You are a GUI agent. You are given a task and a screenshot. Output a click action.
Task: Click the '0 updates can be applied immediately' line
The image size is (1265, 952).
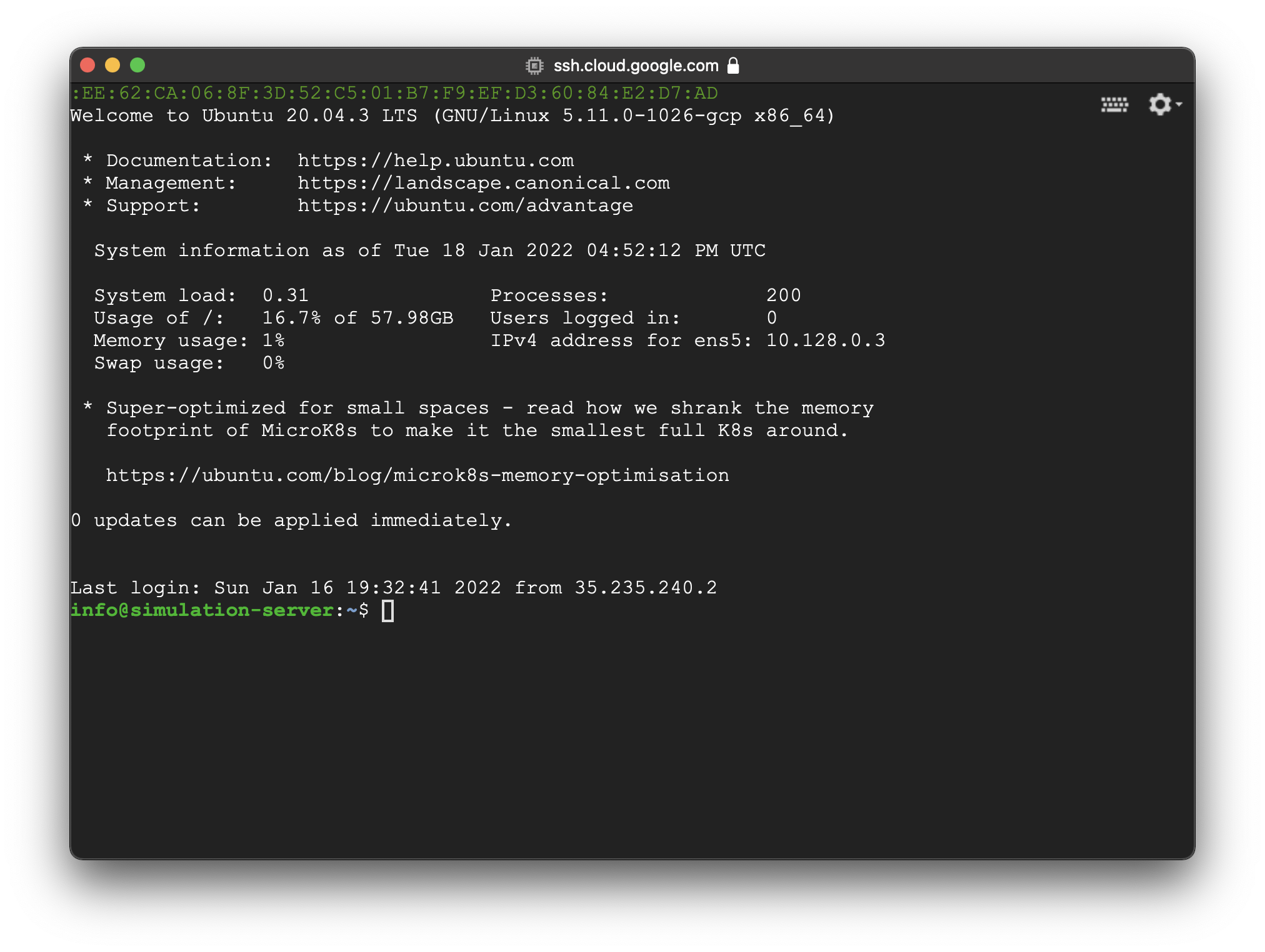(x=291, y=520)
